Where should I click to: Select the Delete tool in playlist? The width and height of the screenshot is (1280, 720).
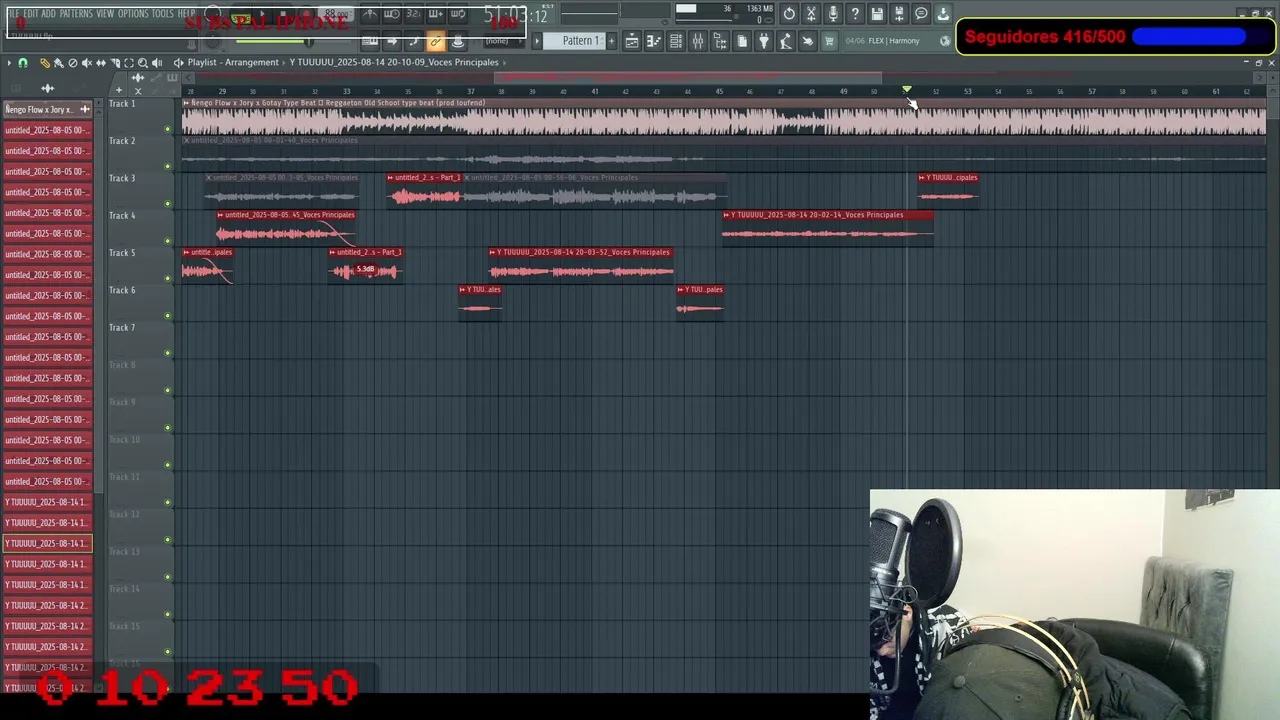[x=72, y=63]
